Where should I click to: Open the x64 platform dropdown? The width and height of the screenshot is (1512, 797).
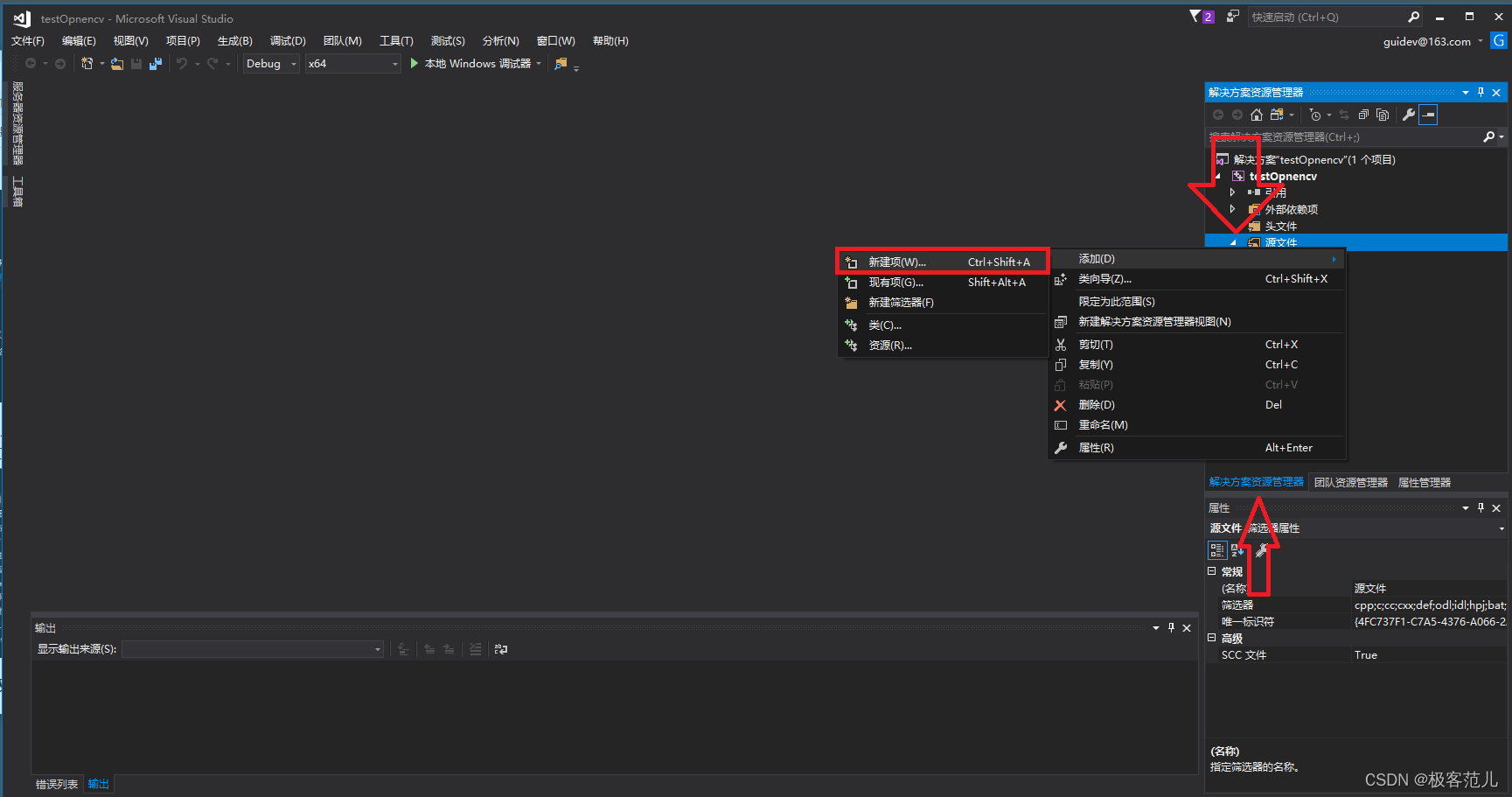click(x=353, y=64)
